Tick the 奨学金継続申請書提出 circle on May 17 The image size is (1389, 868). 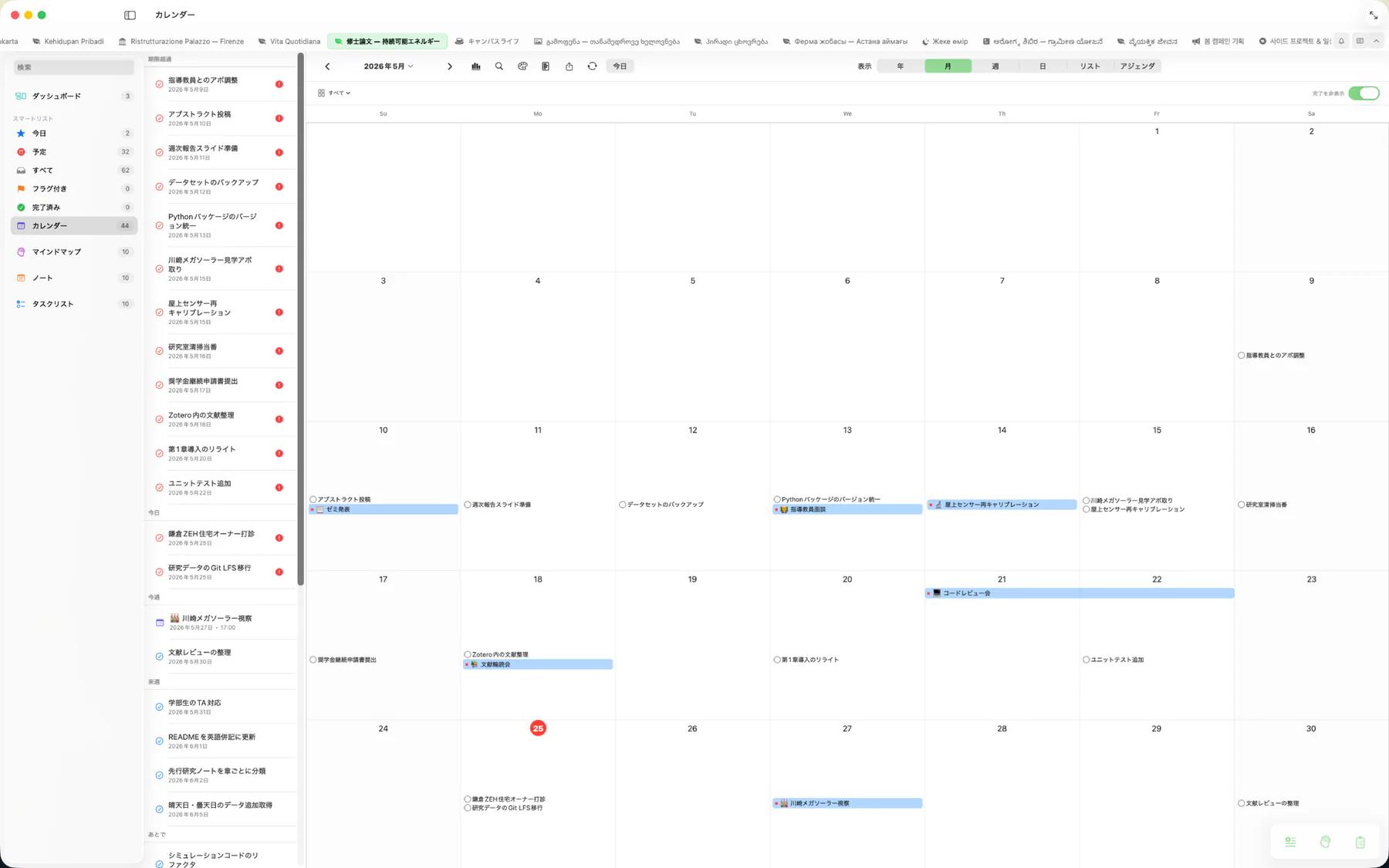313,660
